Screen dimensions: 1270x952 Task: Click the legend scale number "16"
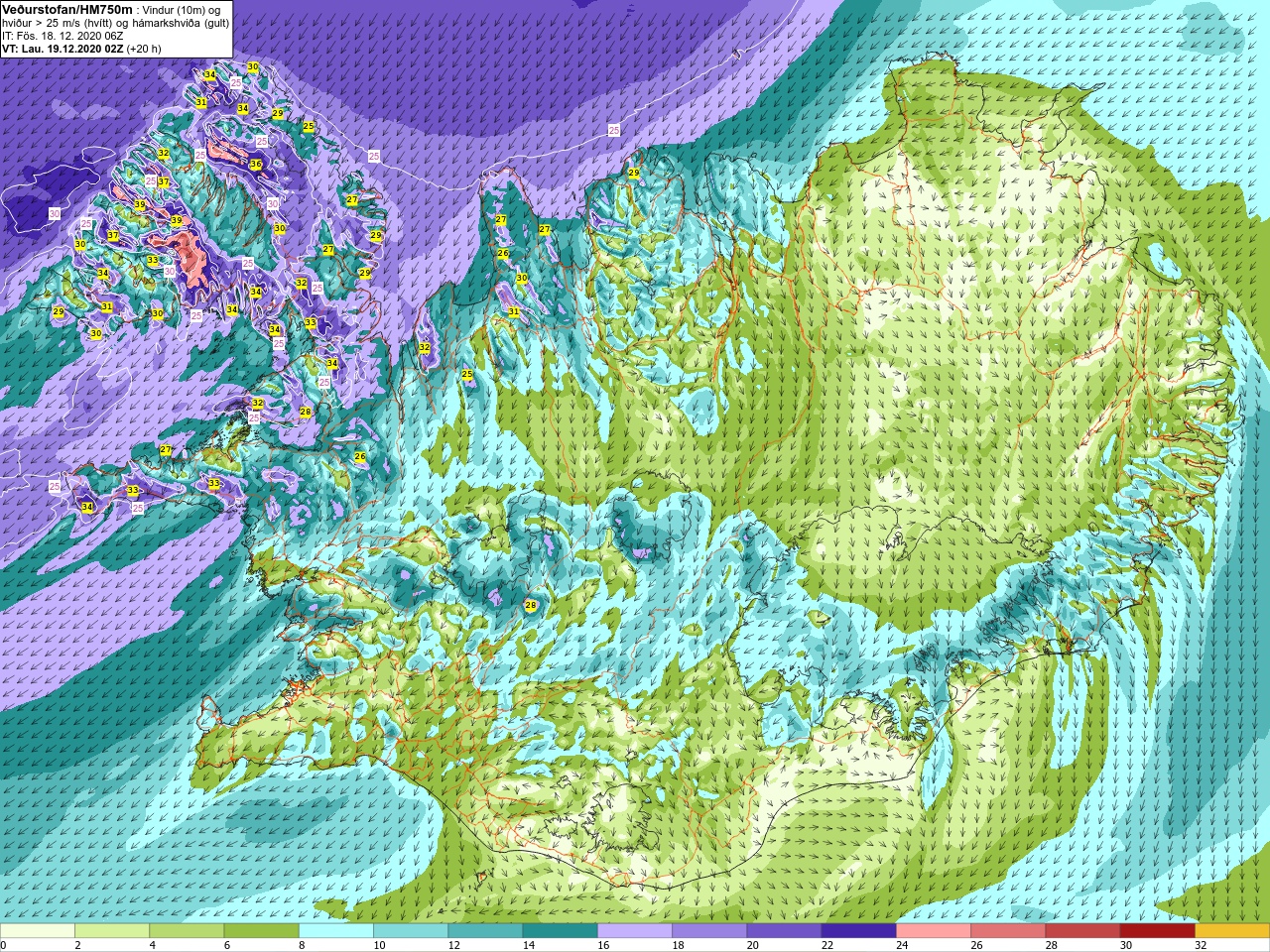pyautogui.click(x=604, y=945)
